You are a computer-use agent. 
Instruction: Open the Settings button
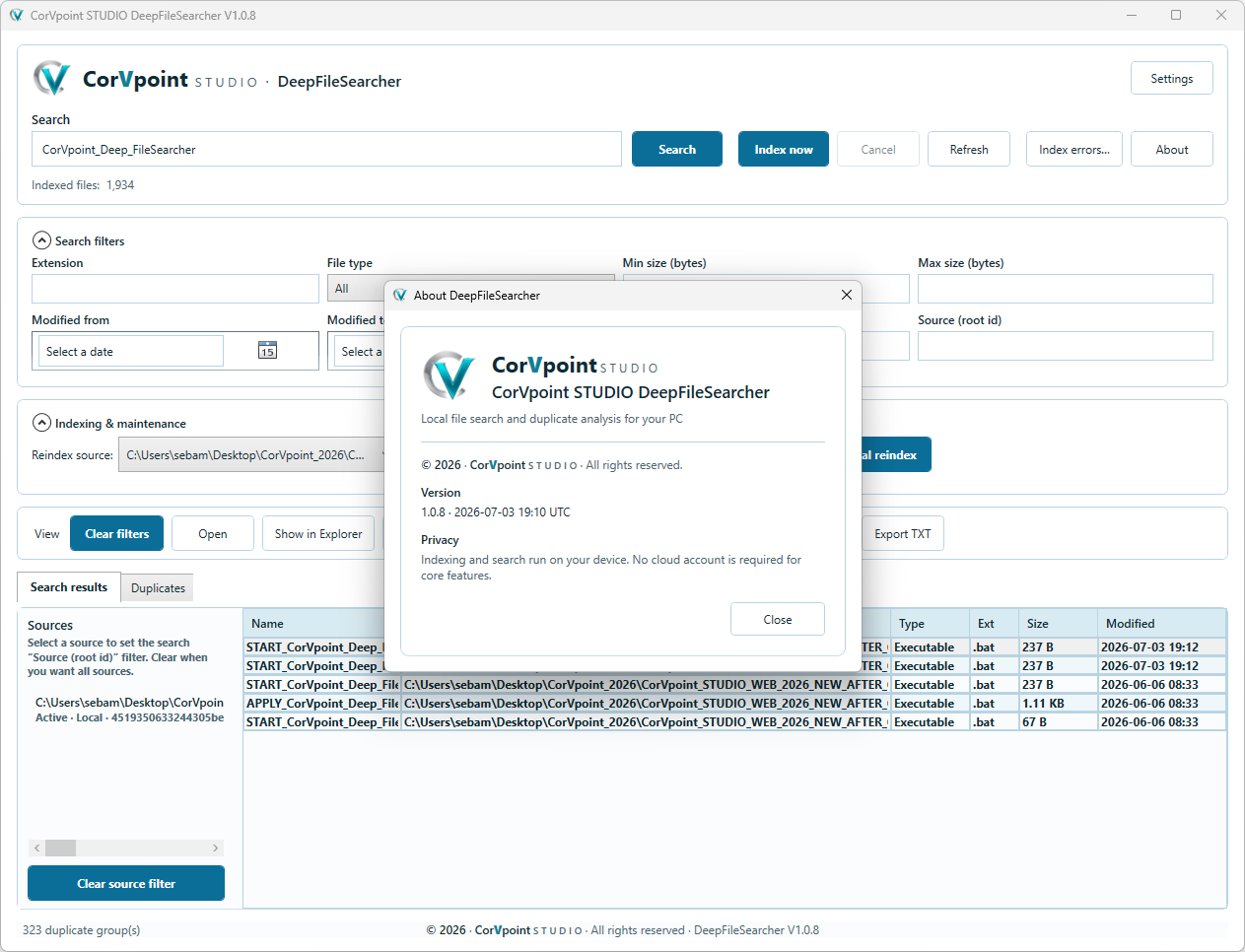(x=1171, y=78)
